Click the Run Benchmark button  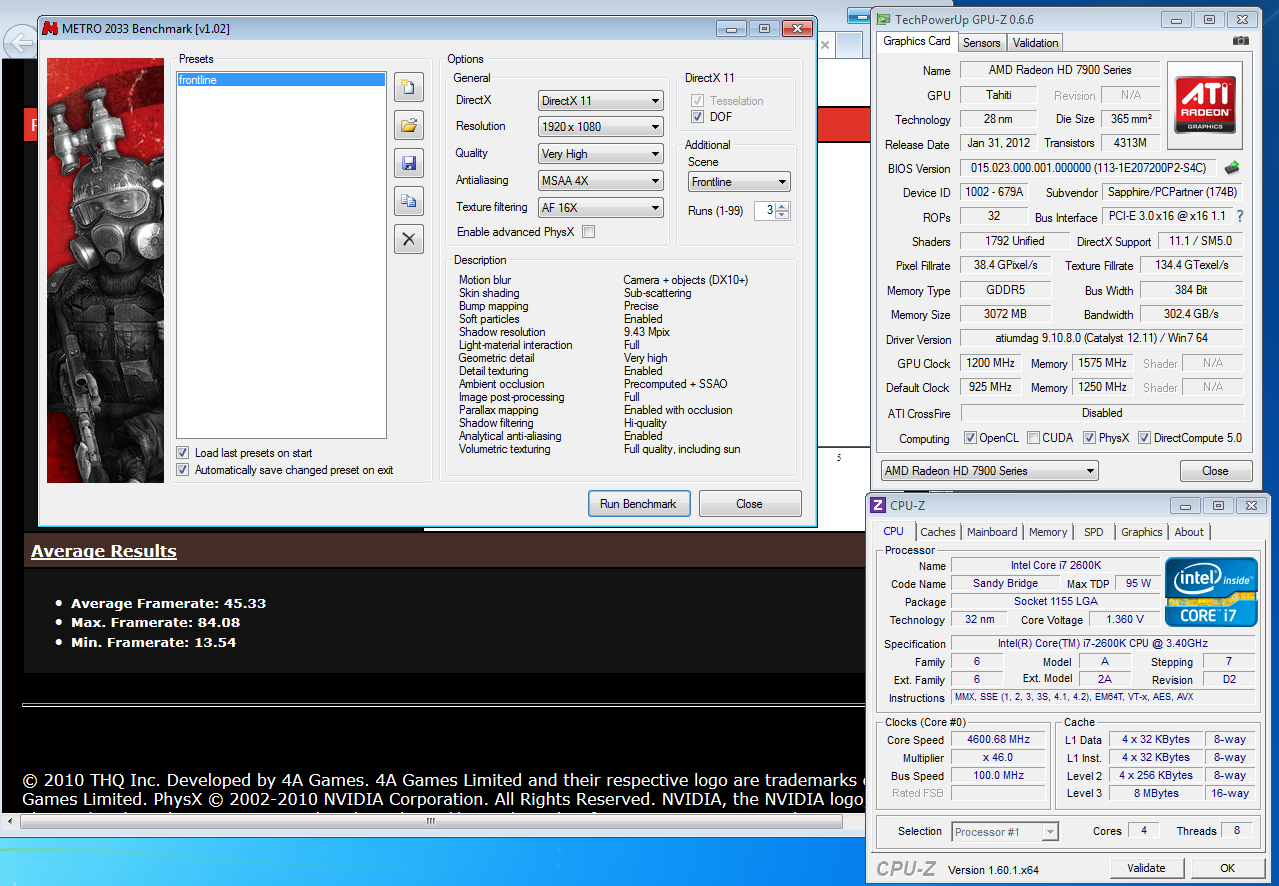(638, 504)
